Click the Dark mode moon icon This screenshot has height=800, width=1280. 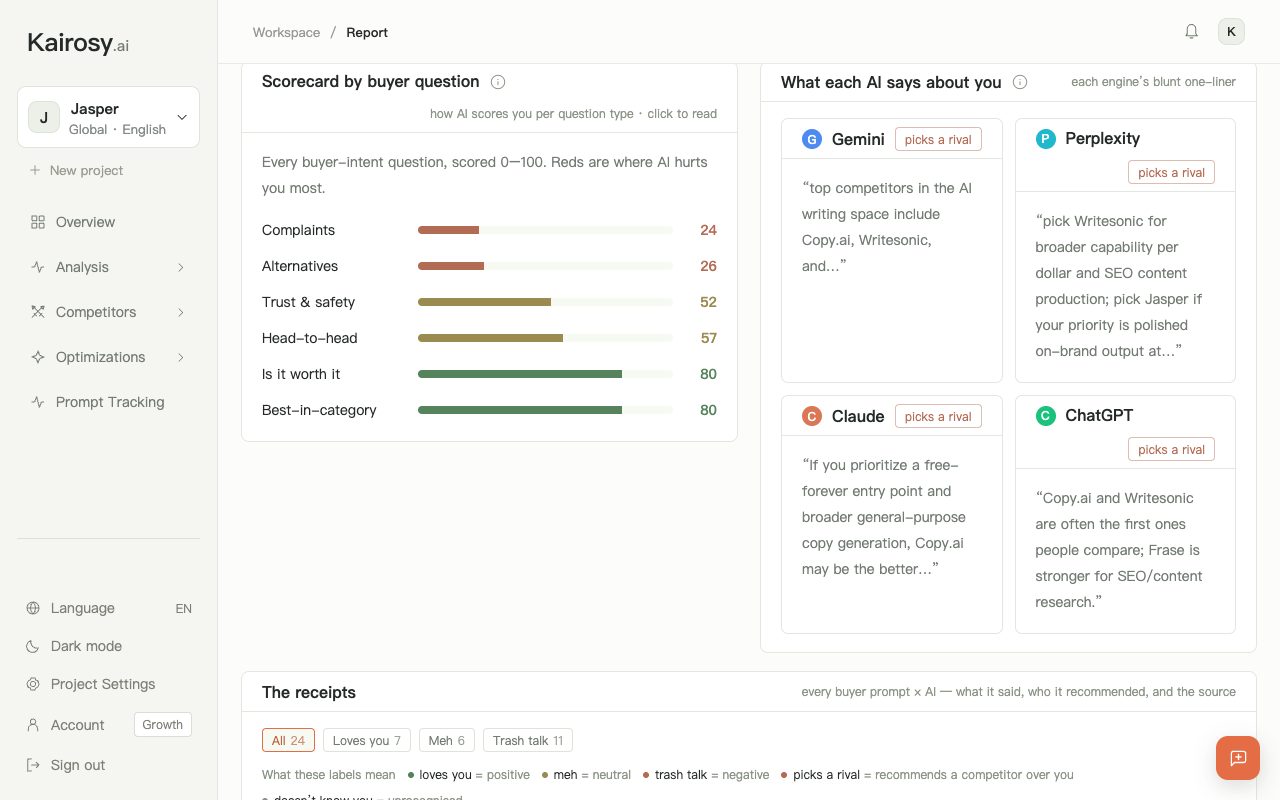[x=33, y=646]
